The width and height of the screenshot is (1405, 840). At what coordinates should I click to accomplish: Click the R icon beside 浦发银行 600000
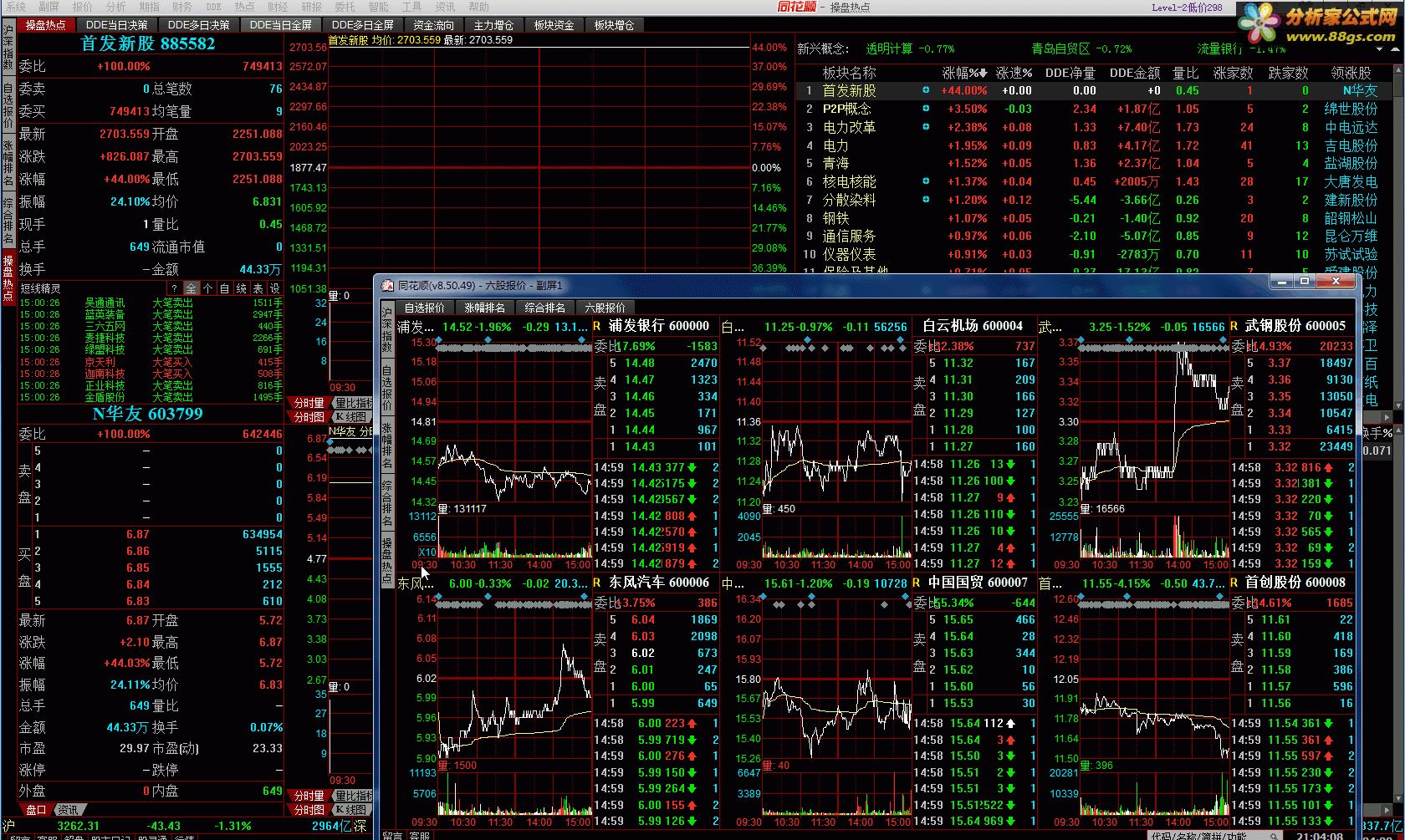pos(597,326)
